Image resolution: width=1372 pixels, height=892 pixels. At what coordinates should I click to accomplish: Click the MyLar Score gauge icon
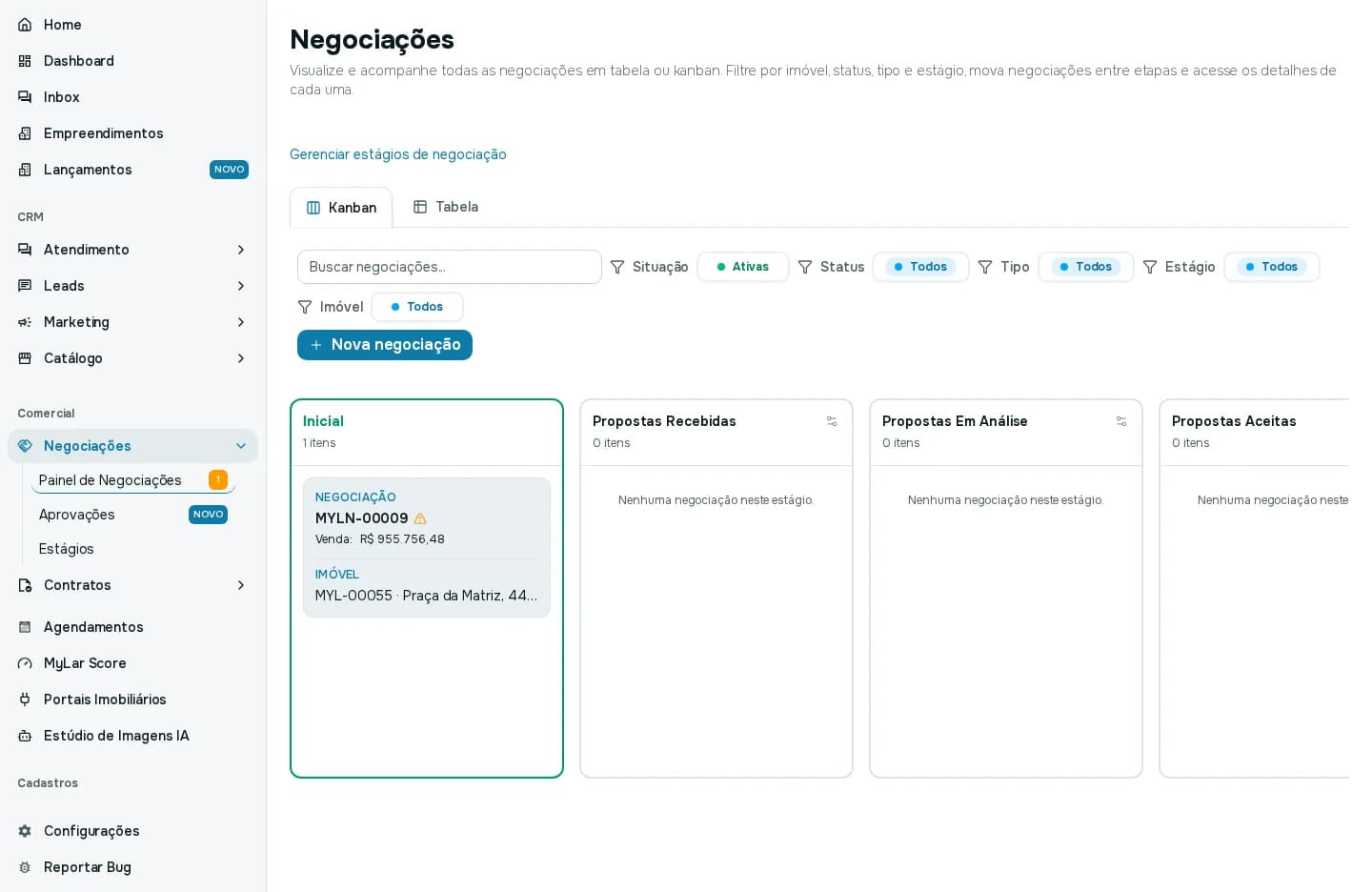(25, 663)
